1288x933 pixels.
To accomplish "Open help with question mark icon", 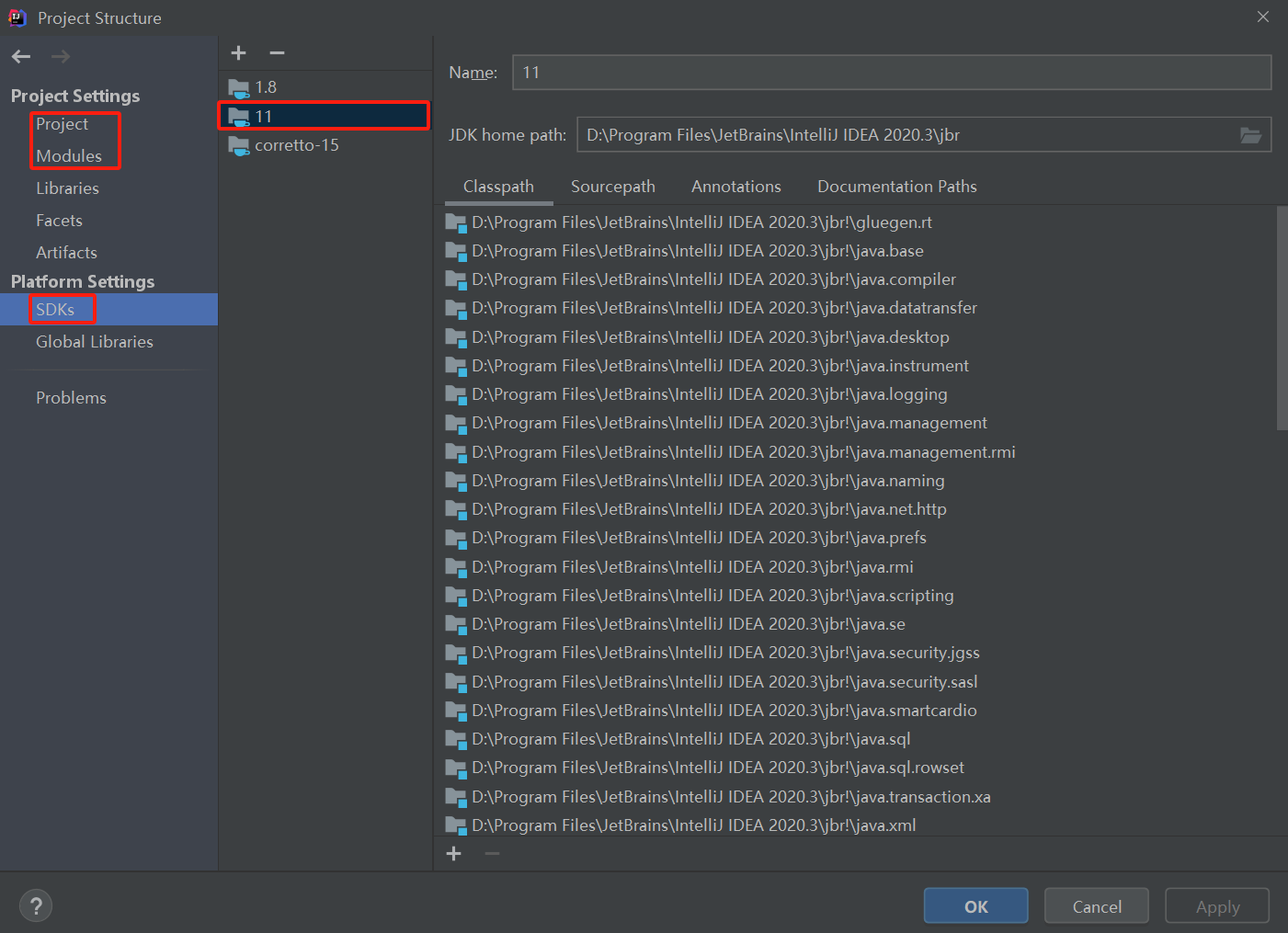I will pos(36,906).
